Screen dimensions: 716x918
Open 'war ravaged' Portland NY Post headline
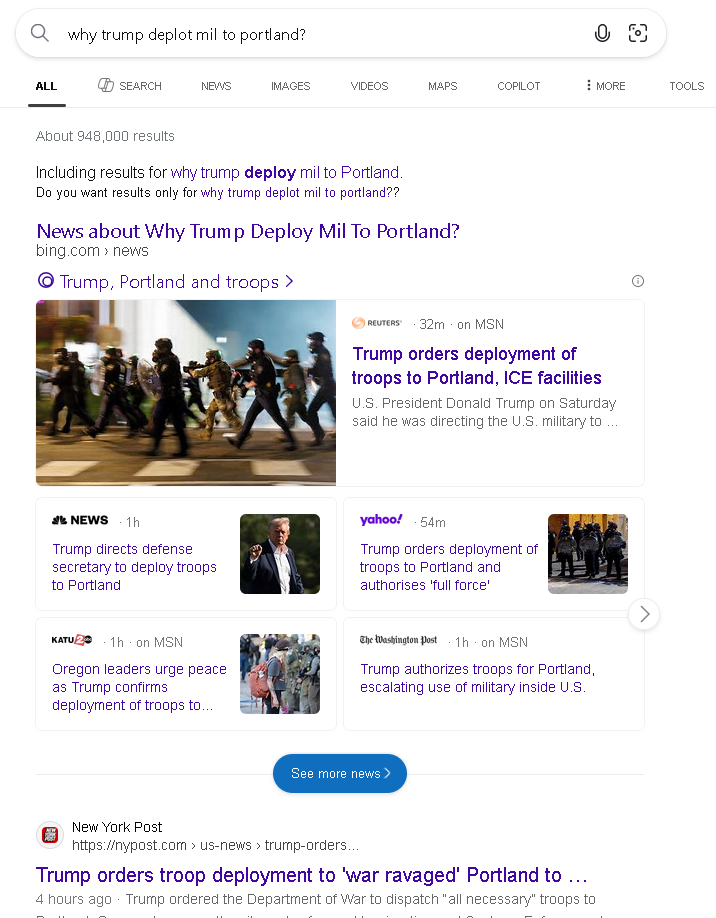pos(311,875)
